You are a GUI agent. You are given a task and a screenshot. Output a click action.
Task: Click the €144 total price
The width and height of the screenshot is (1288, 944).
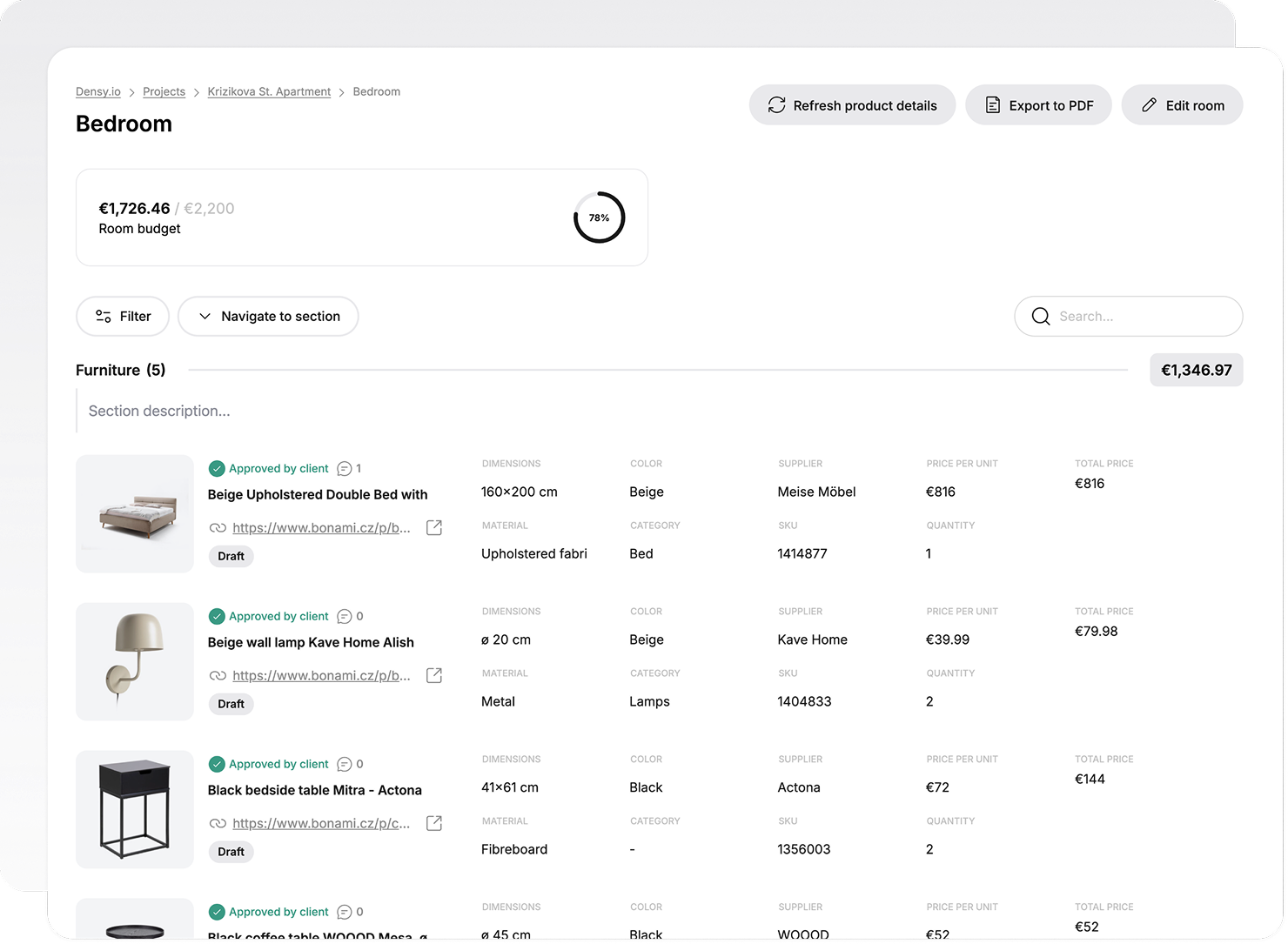click(1090, 780)
